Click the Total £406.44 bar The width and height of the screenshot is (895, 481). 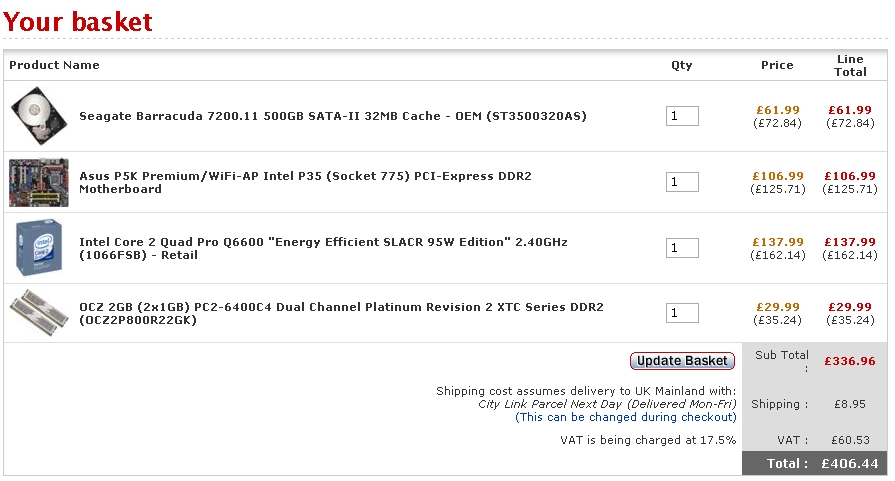click(815, 463)
